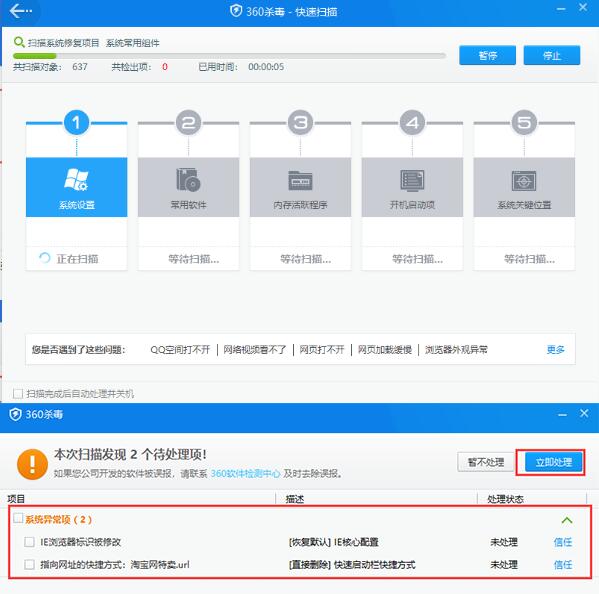Select step 3 circle marker
Screen dimensions: 599x594
300,123
